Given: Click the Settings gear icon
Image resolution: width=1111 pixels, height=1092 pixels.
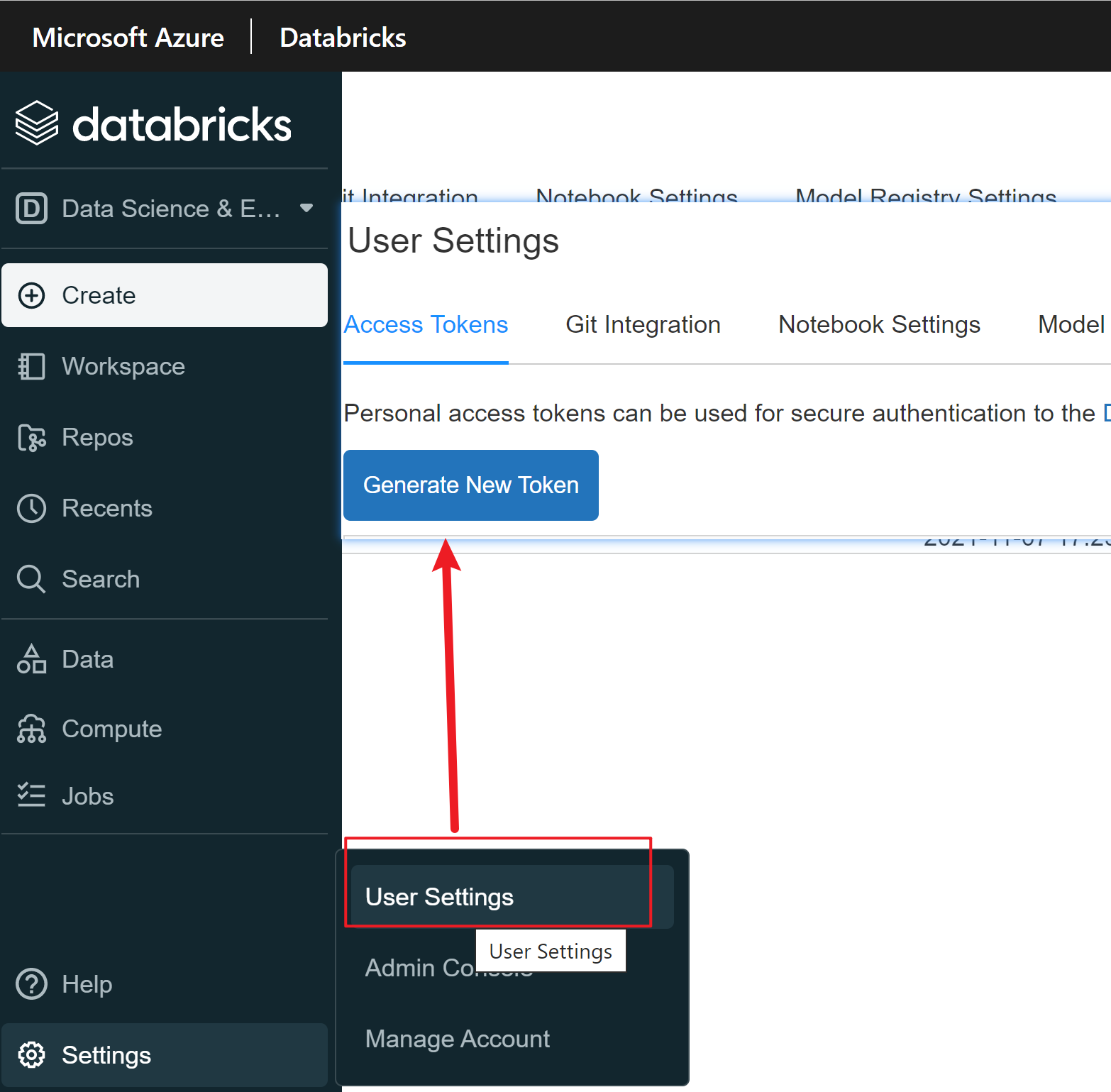Looking at the screenshot, I should click(31, 1055).
